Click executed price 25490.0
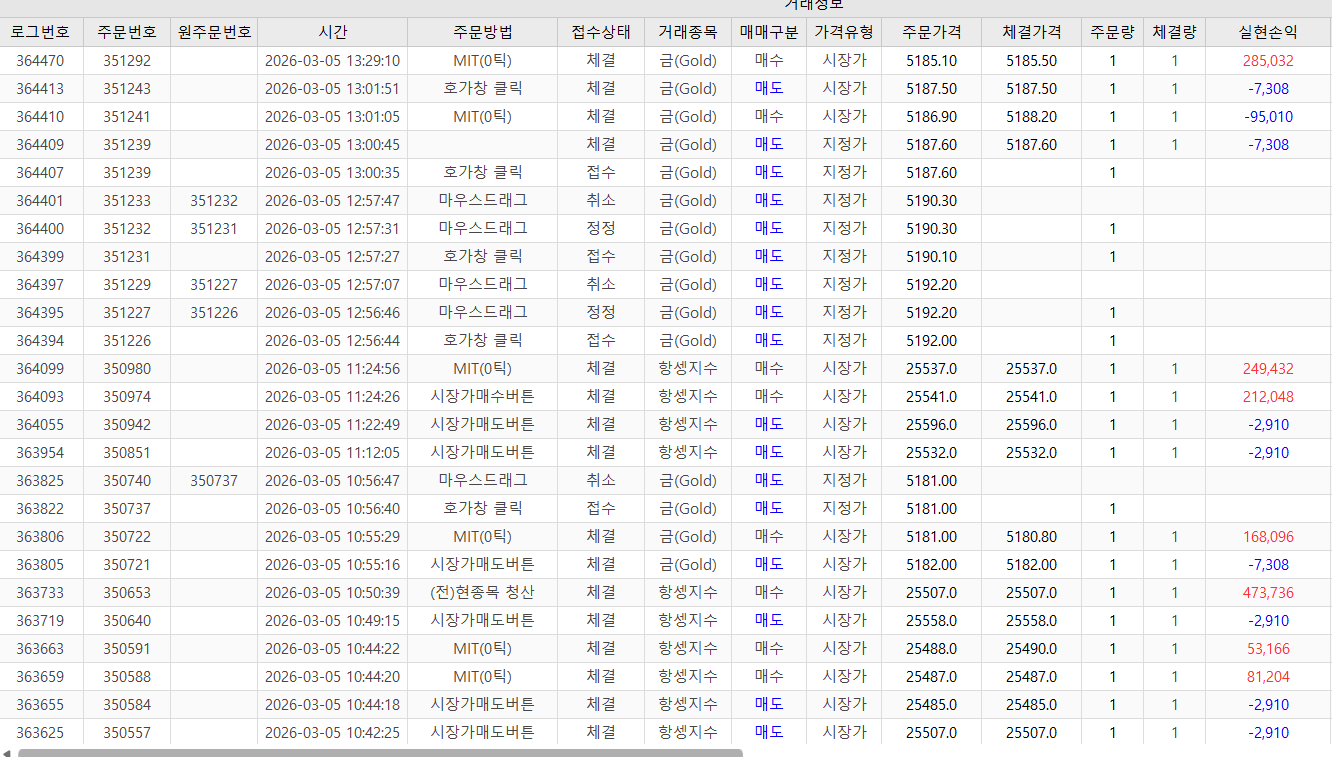The image size is (1332, 757). (1031, 648)
